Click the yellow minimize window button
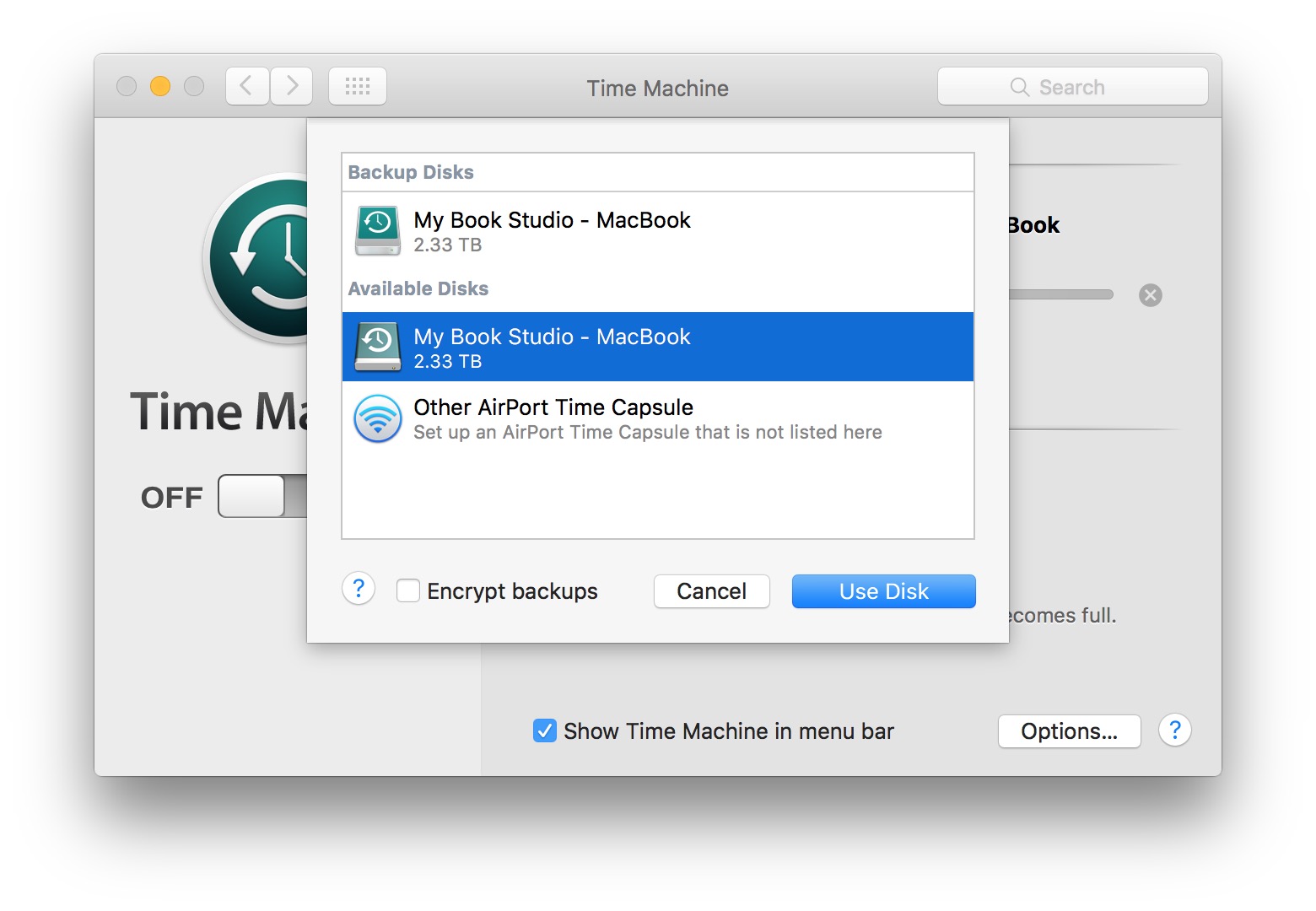Image resolution: width=1316 pixels, height=911 pixels. [160, 86]
